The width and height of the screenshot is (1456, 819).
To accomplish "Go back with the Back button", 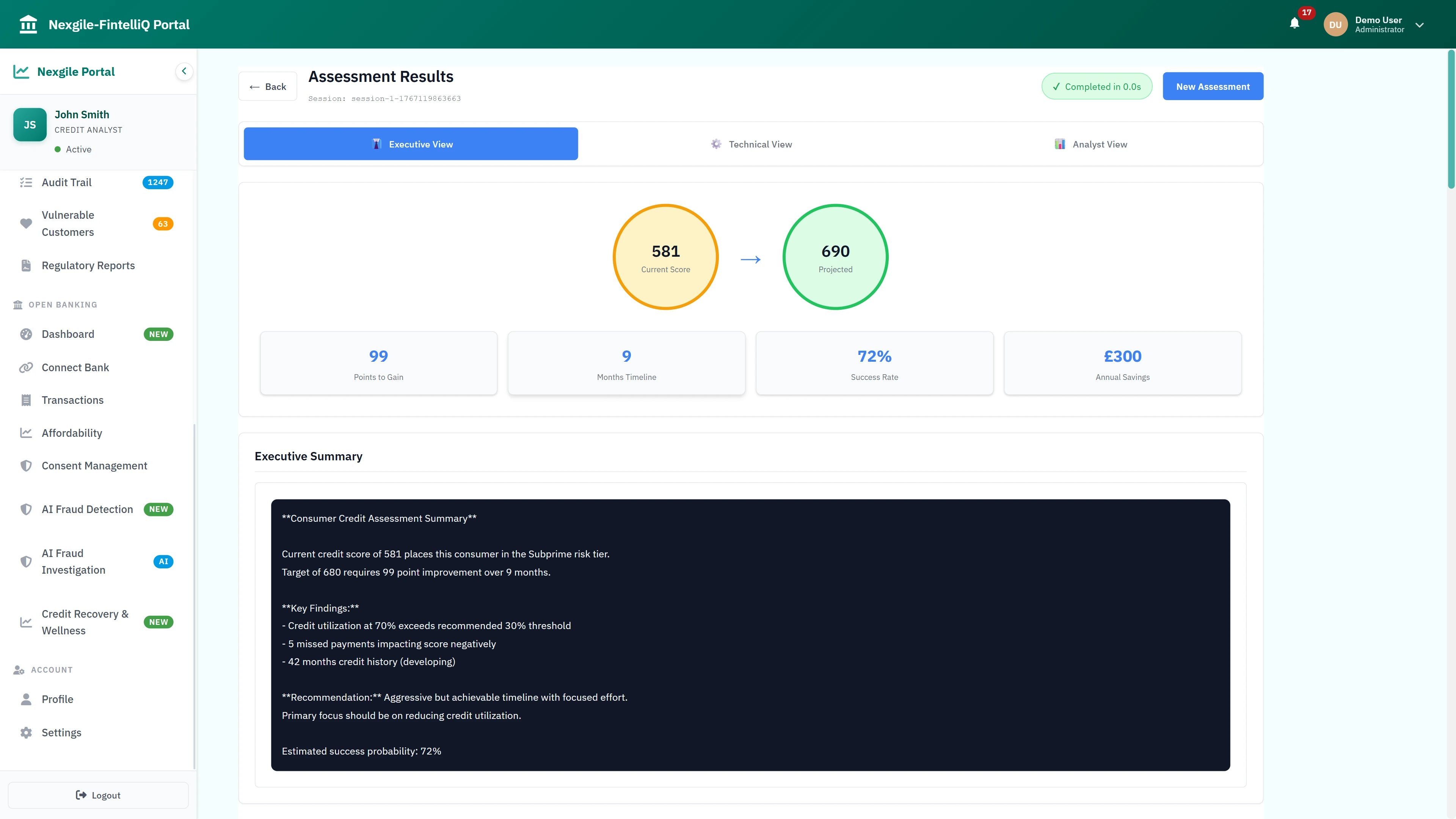I will [x=268, y=87].
